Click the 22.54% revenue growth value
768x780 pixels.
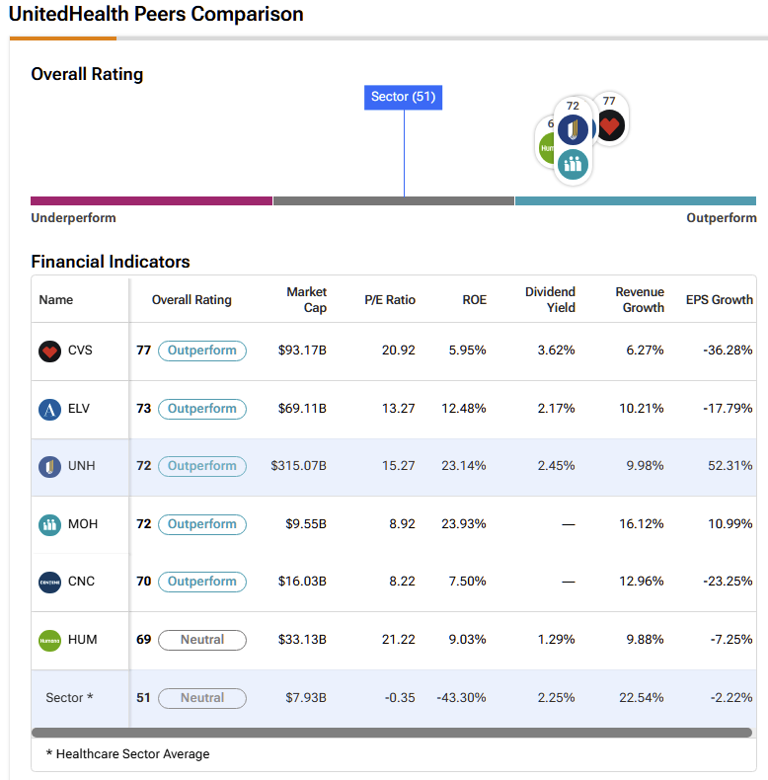coord(641,697)
